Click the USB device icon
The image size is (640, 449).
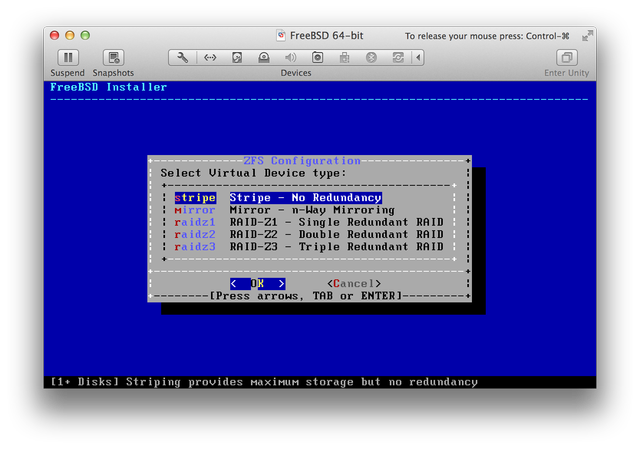344,58
